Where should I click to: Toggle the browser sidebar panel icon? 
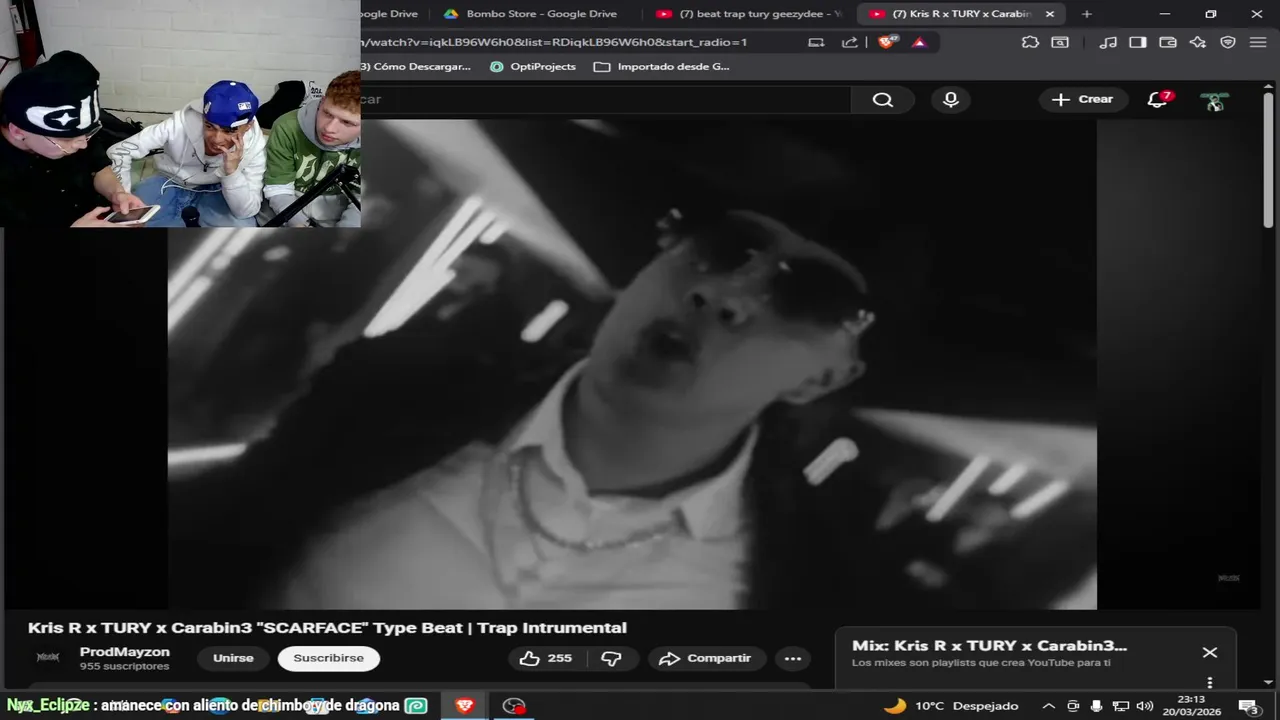tap(1138, 42)
